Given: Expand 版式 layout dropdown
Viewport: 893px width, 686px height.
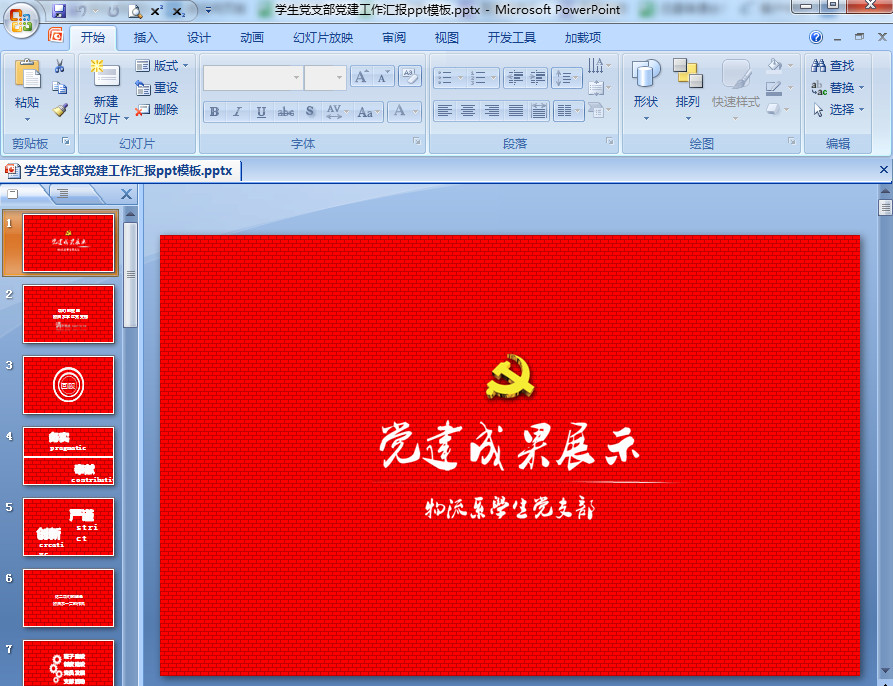Looking at the screenshot, I should [x=162, y=65].
